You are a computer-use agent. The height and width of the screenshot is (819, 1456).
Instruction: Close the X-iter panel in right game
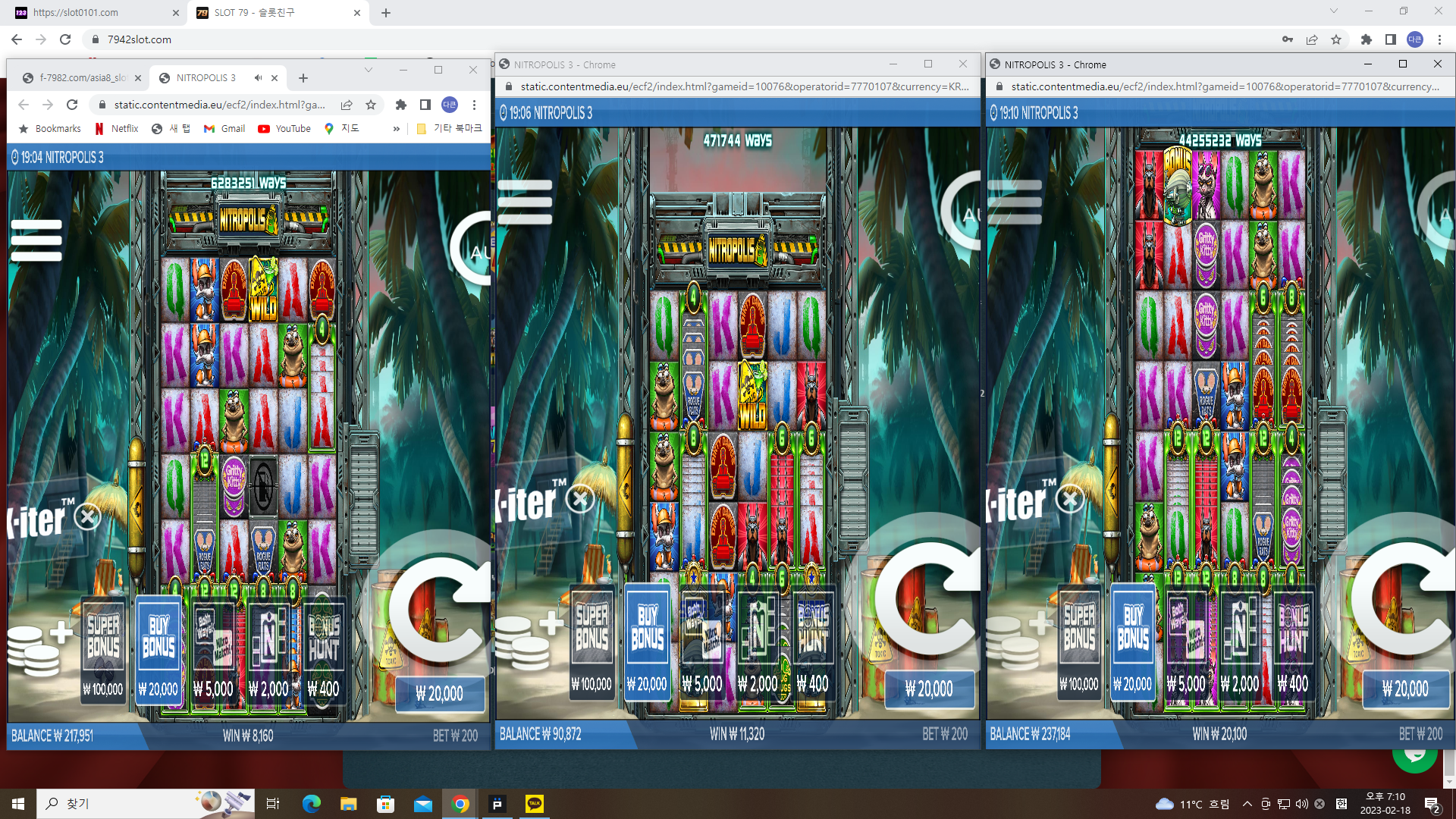click(x=1071, y=499)
